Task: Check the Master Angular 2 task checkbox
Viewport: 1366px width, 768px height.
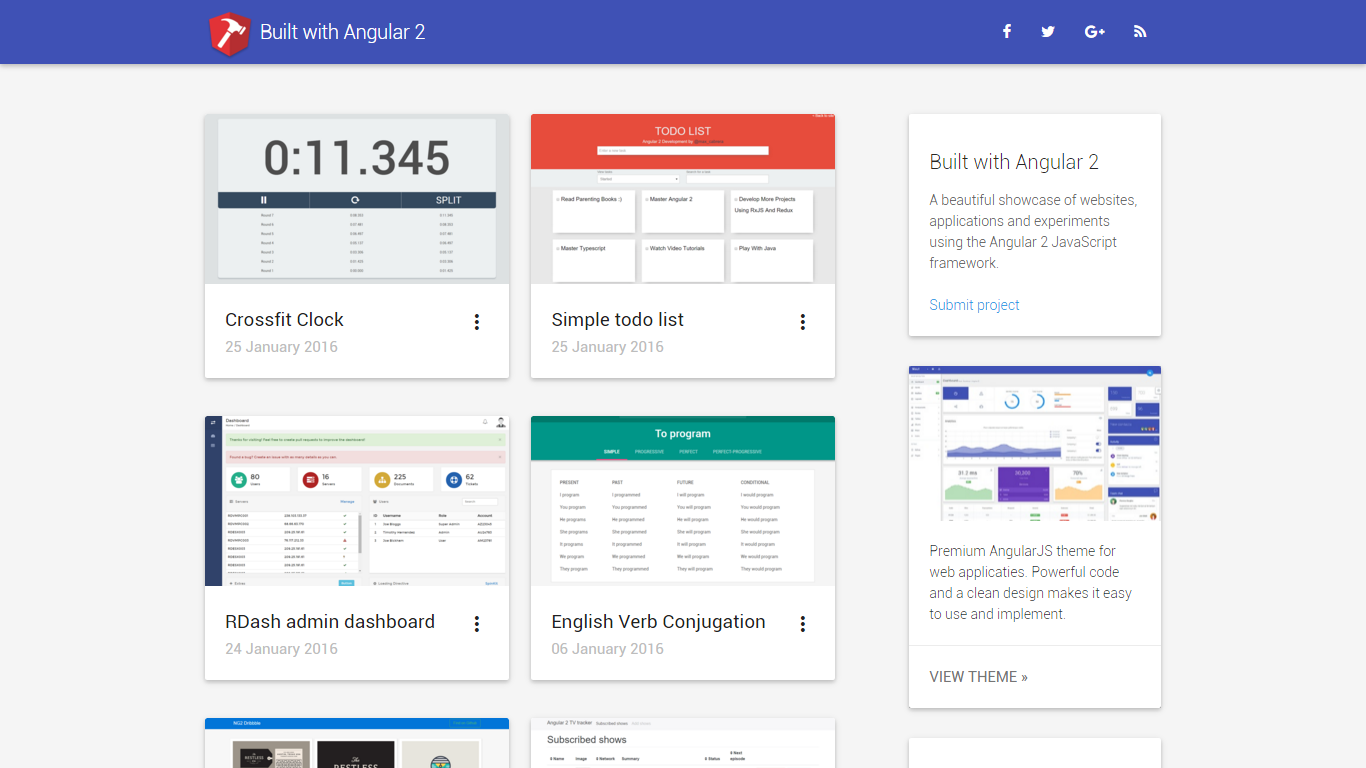Action: [x=646, y=199]
